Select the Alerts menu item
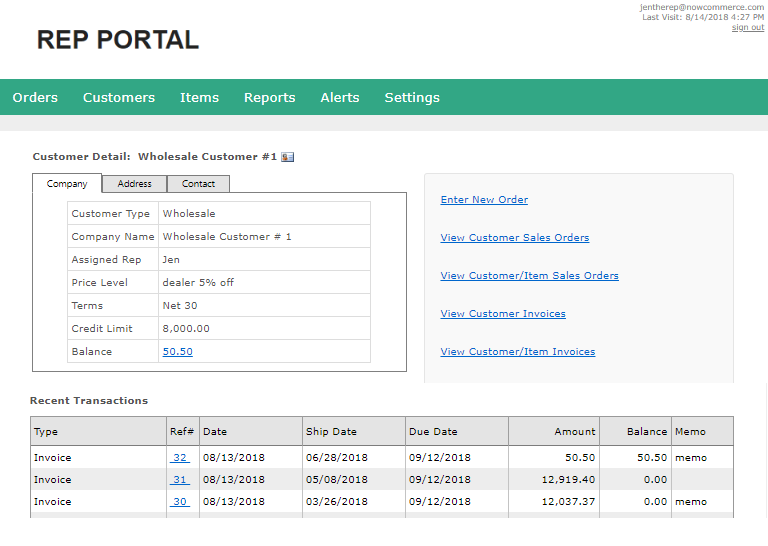The width and height of the screenshot is (768, 546). coord(340,98)
